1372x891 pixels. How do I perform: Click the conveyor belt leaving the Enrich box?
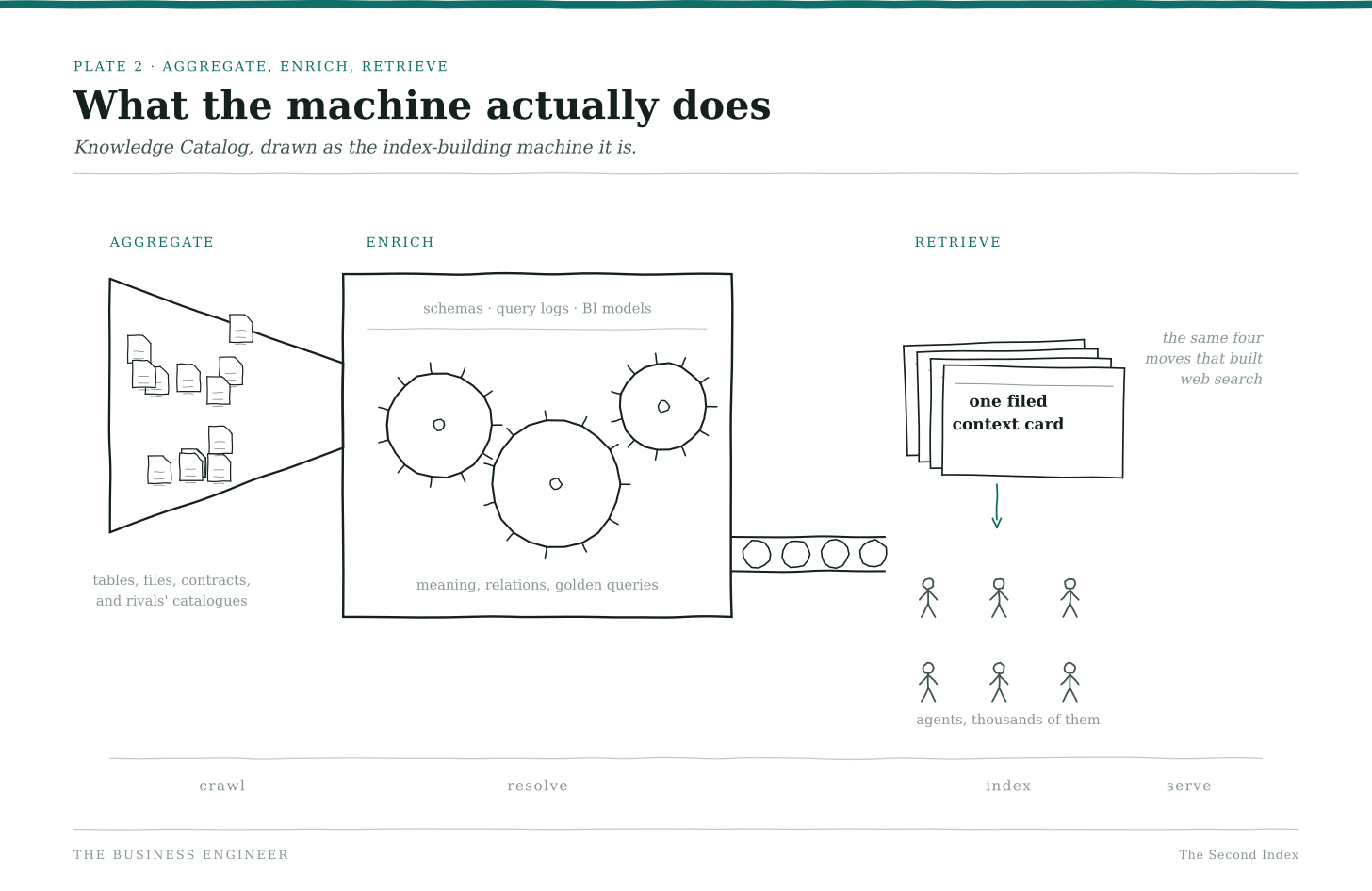[808, 554]
